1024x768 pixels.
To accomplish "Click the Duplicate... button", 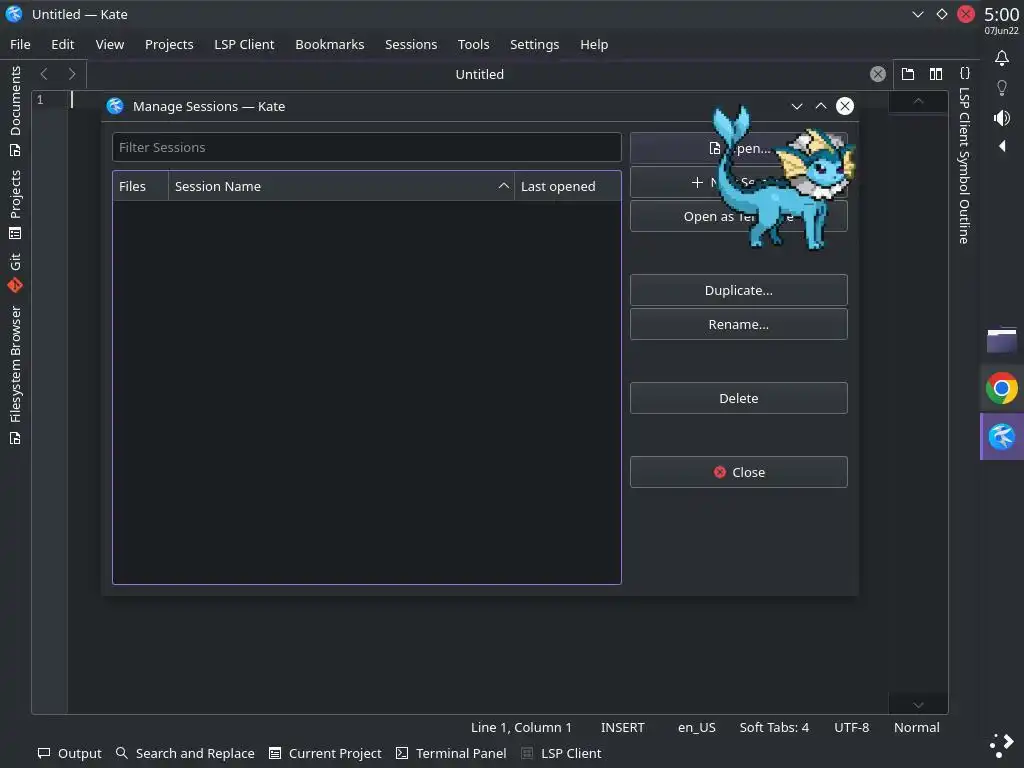I will click(739, 290).
